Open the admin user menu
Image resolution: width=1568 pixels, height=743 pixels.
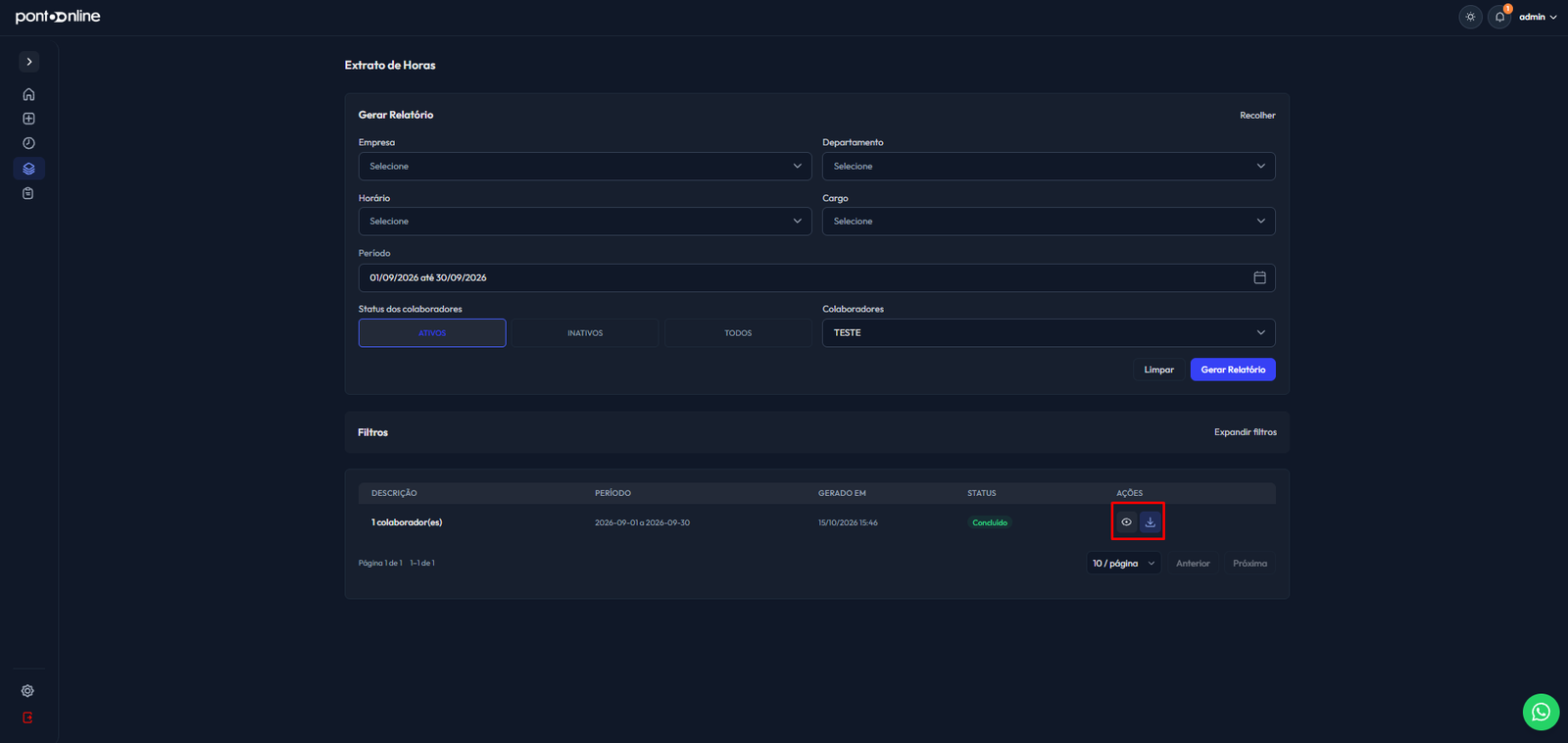point(1538,17)
